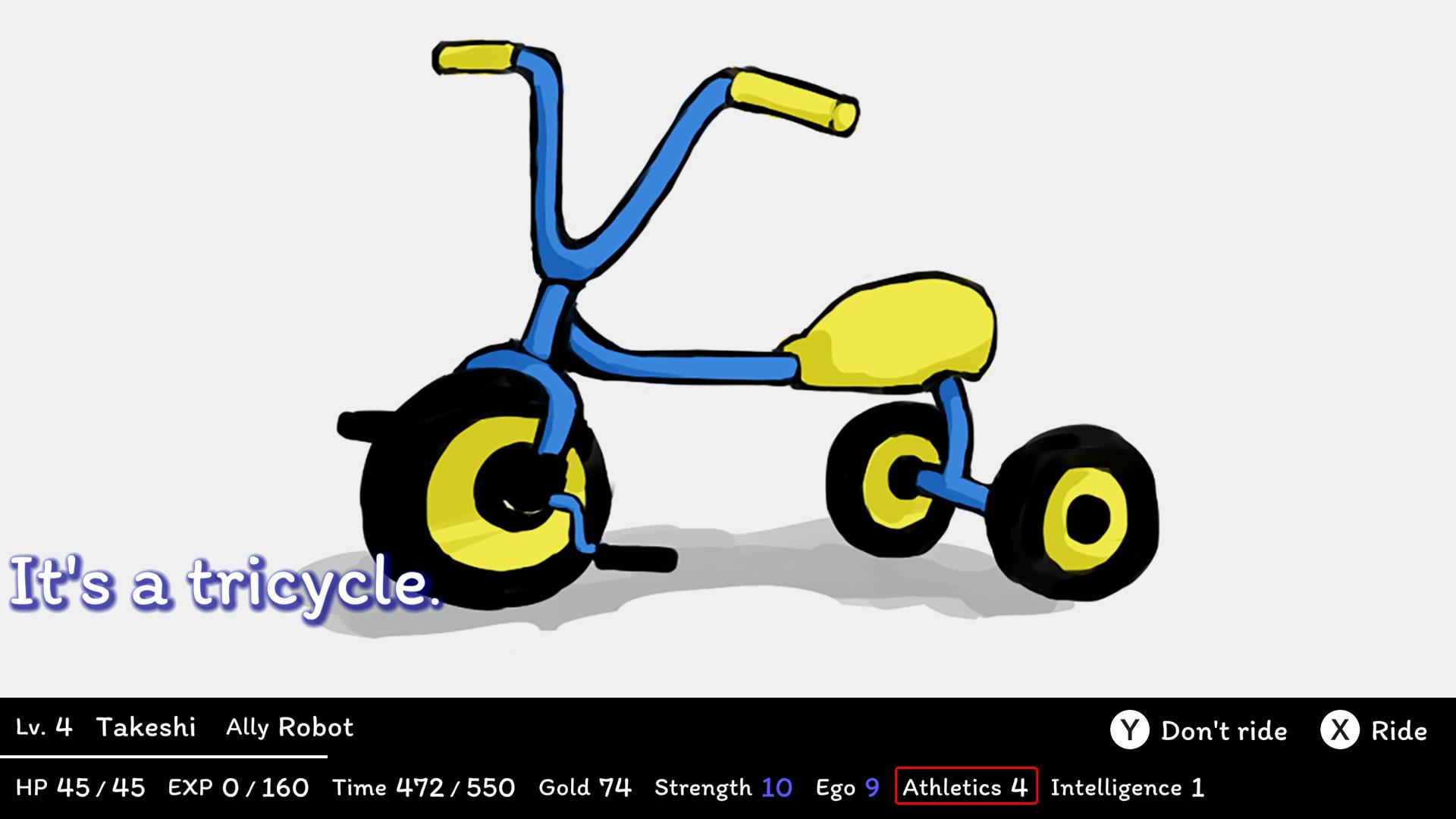Click the Ally Robot label
The height and width of the screenshot is (819, 1456).
click(289, 728)
